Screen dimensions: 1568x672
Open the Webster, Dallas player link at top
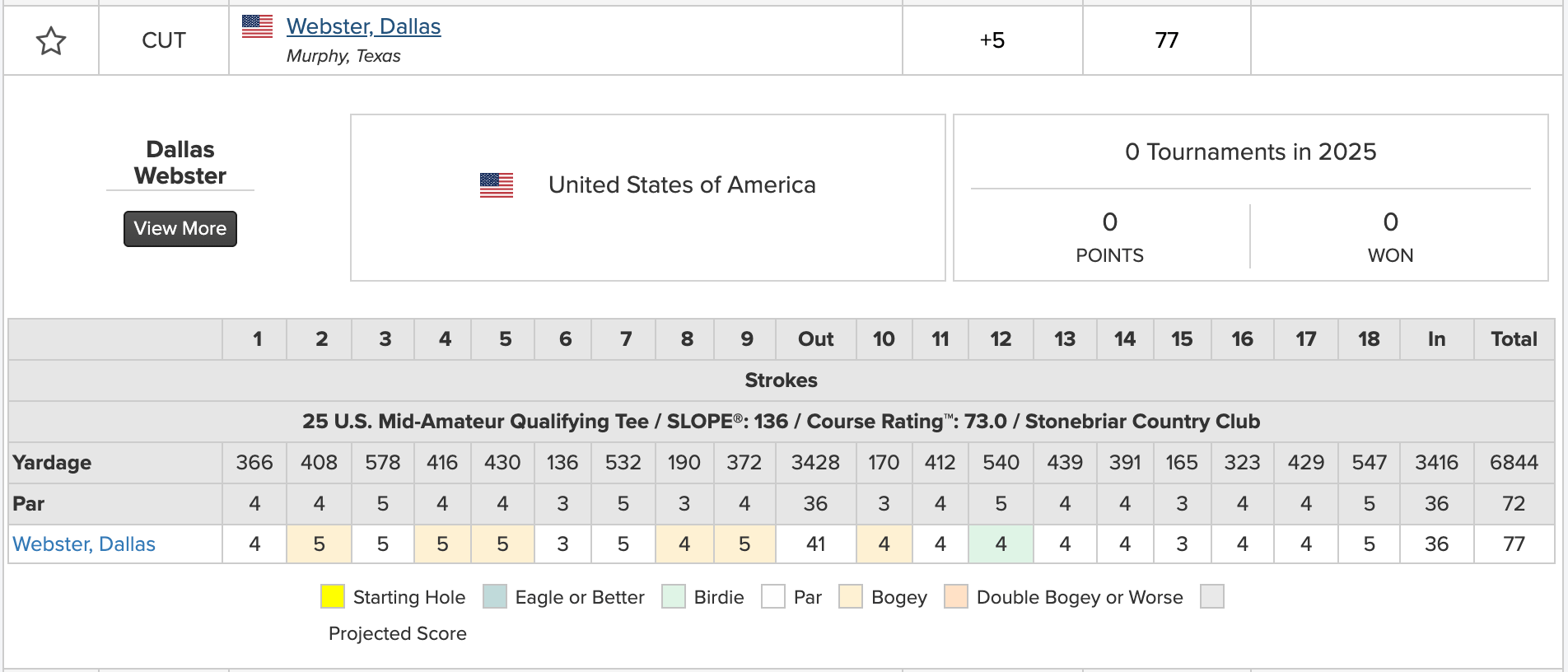click(x=363, y=26)
